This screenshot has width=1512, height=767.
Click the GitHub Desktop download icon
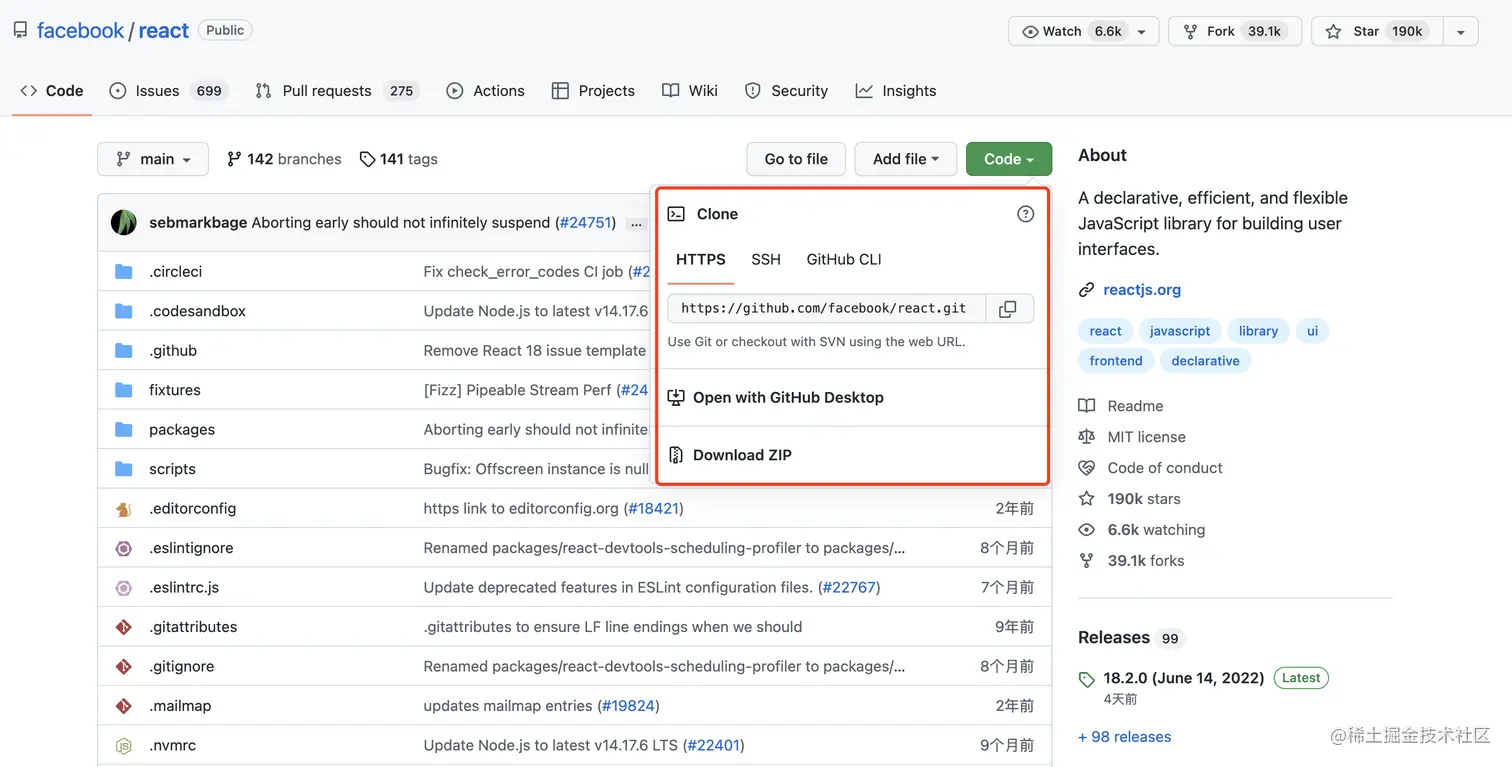point(676,397)
